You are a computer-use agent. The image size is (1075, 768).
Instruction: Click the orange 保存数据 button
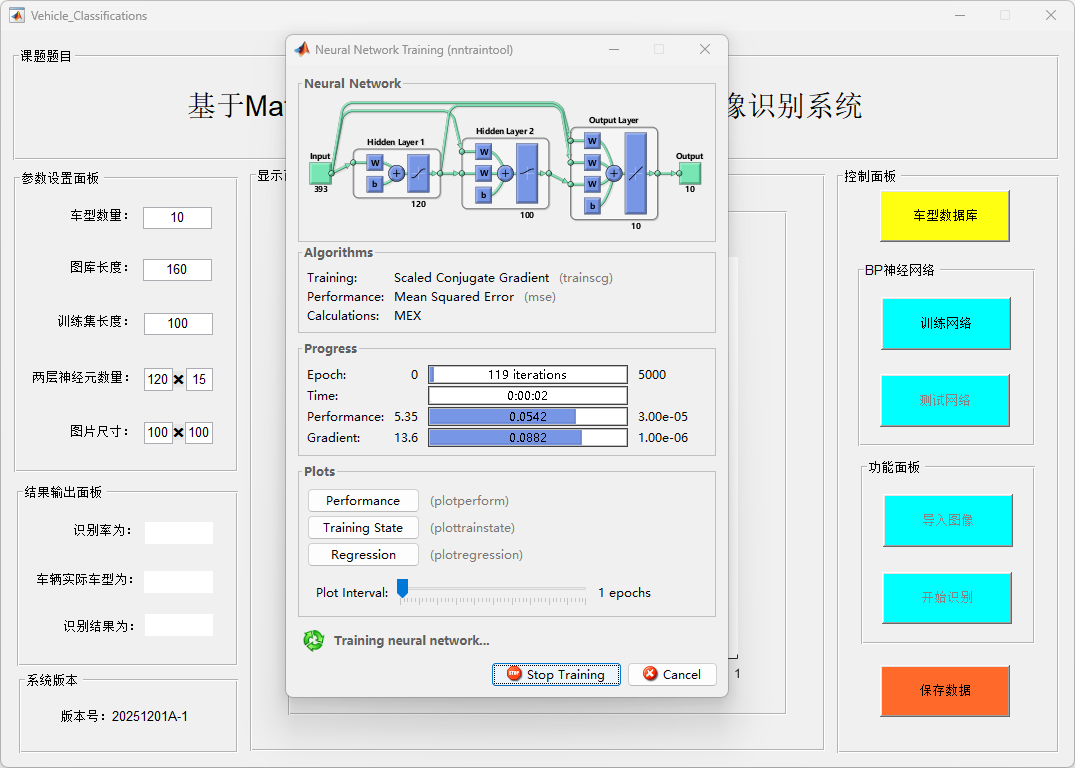coord(945,690)
